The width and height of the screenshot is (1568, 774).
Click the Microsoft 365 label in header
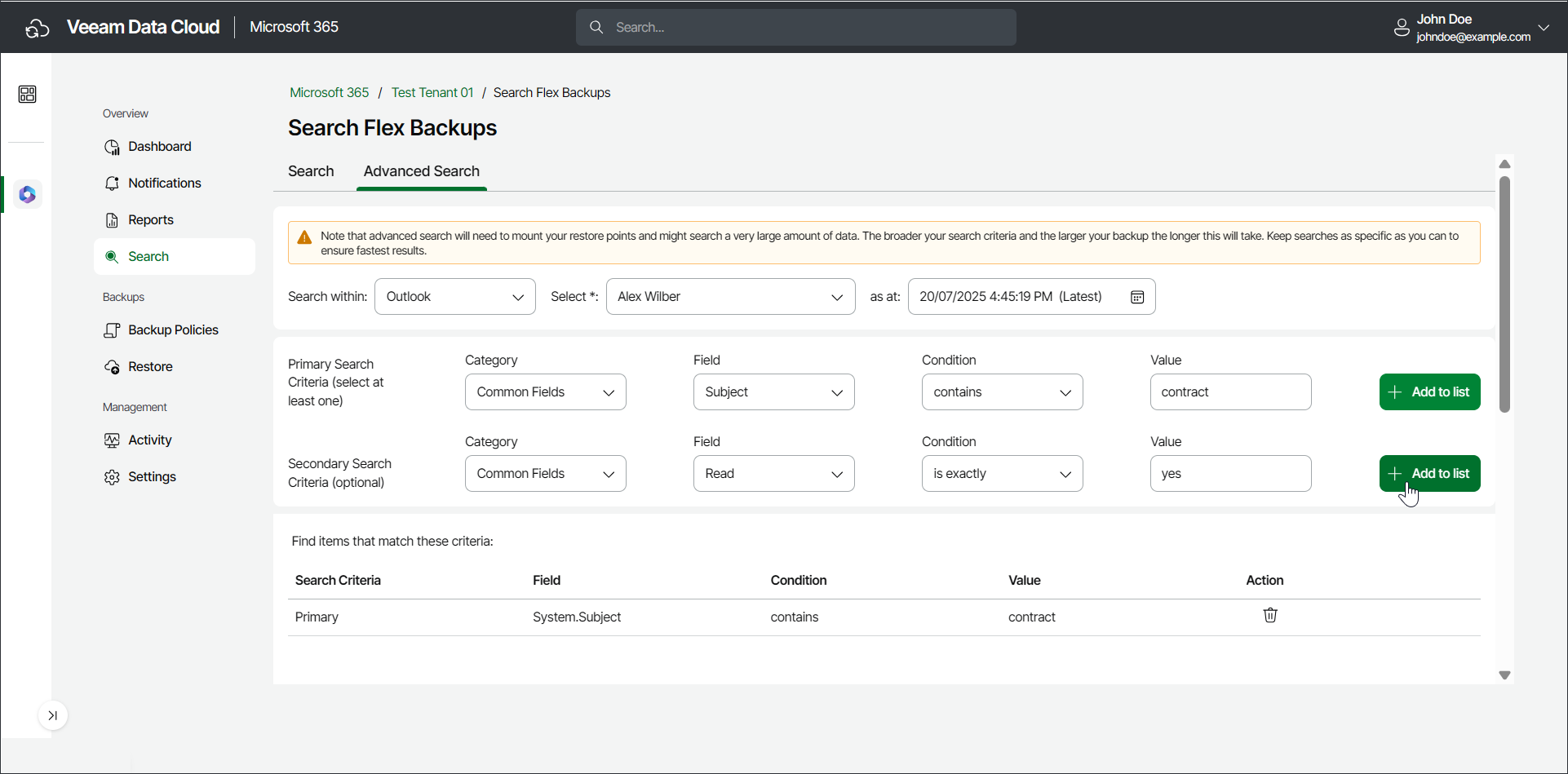(x=294, y=27)
